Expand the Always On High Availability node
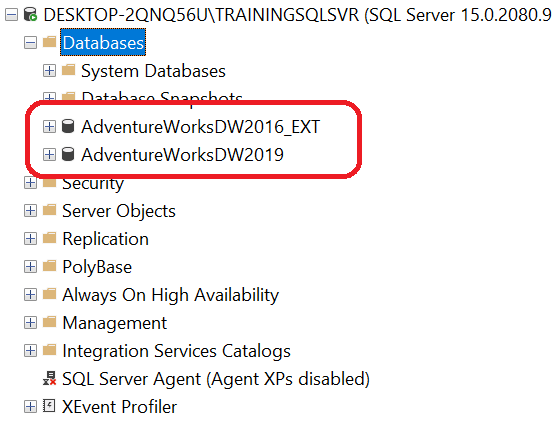The image size is (552, 436). point(30,295)
